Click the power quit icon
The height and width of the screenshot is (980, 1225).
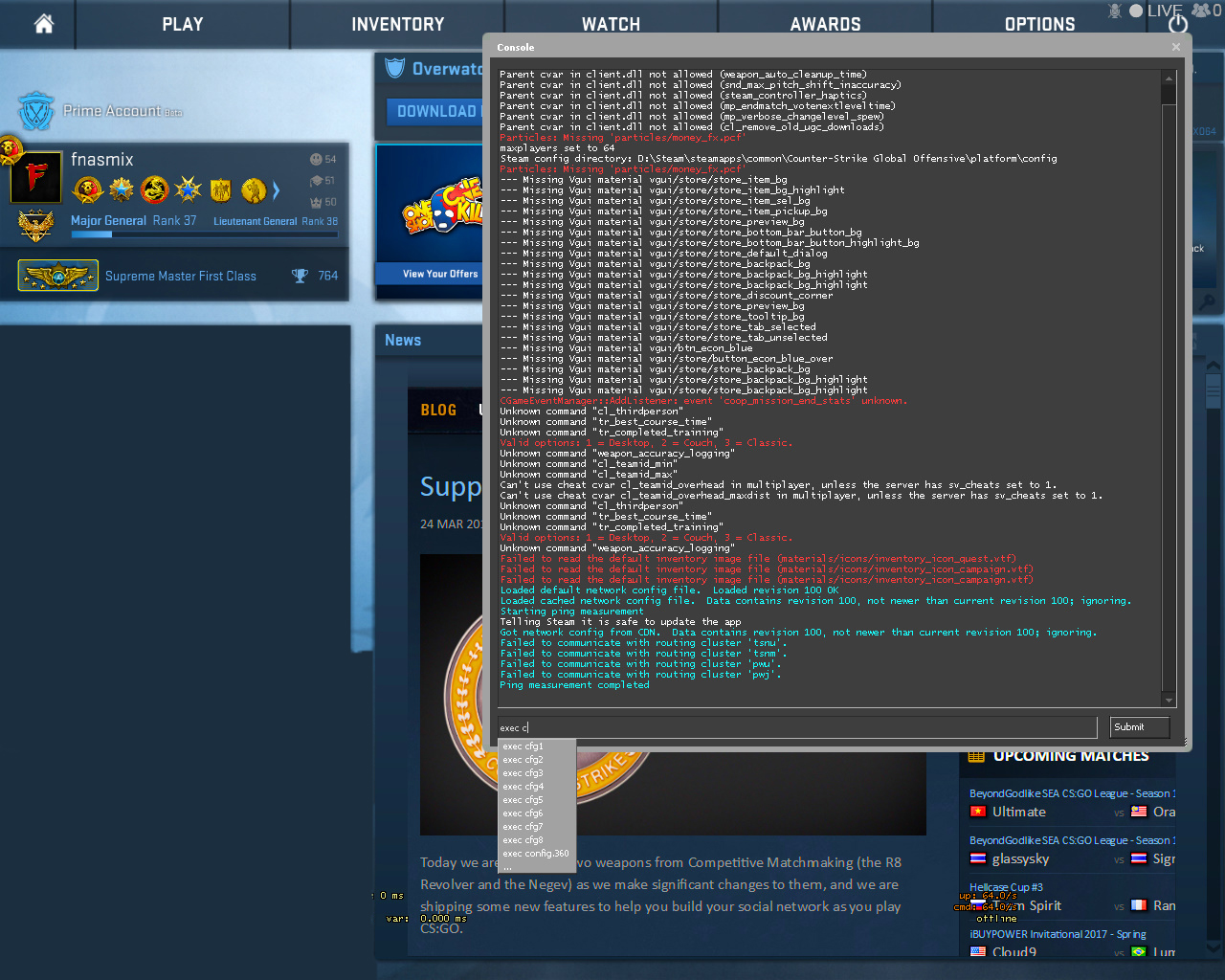pos(1178,23)
